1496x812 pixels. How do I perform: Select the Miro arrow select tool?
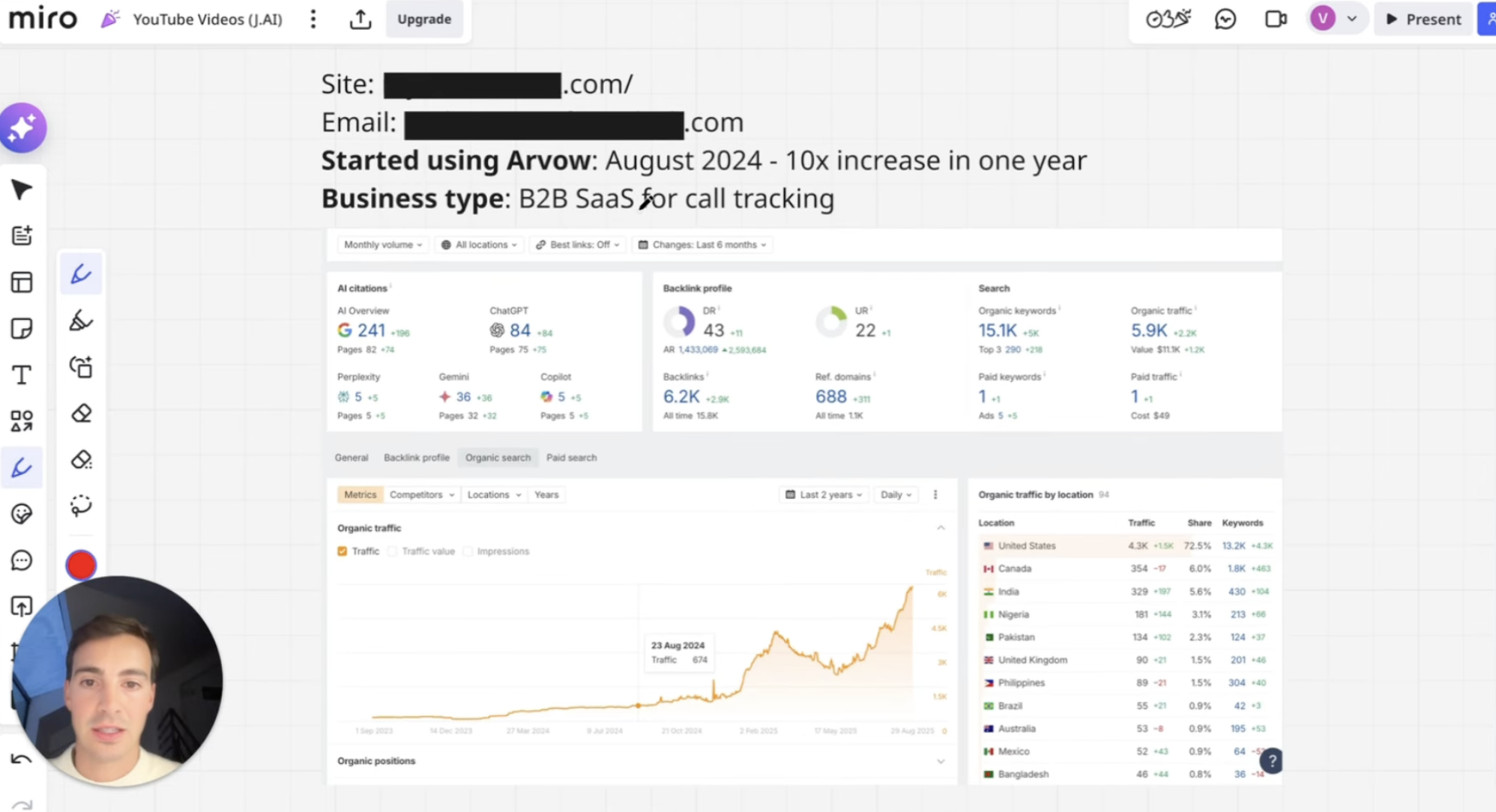(22, 190)
